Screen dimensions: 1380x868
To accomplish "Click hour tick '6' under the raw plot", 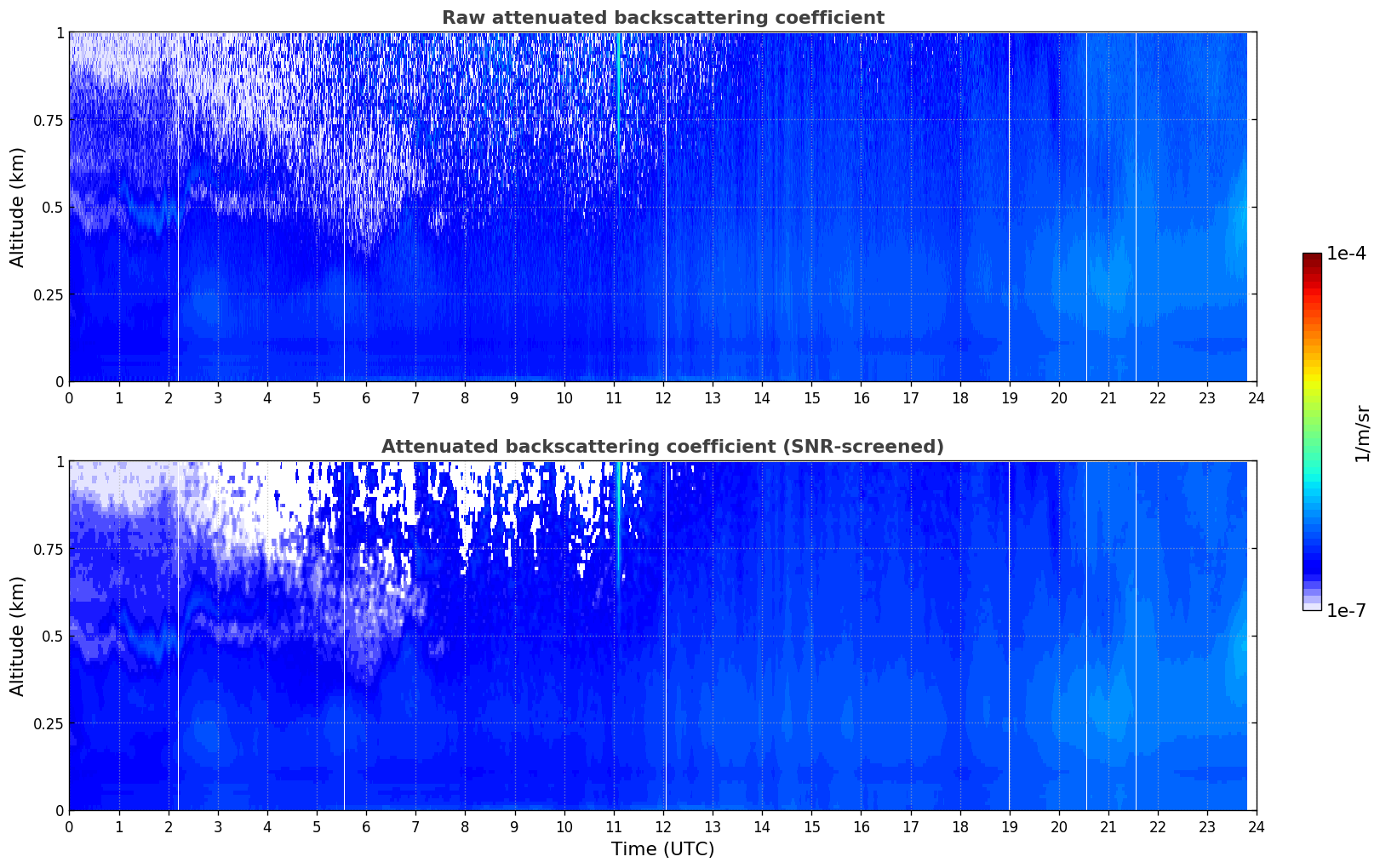I will [x=366, y=397].
